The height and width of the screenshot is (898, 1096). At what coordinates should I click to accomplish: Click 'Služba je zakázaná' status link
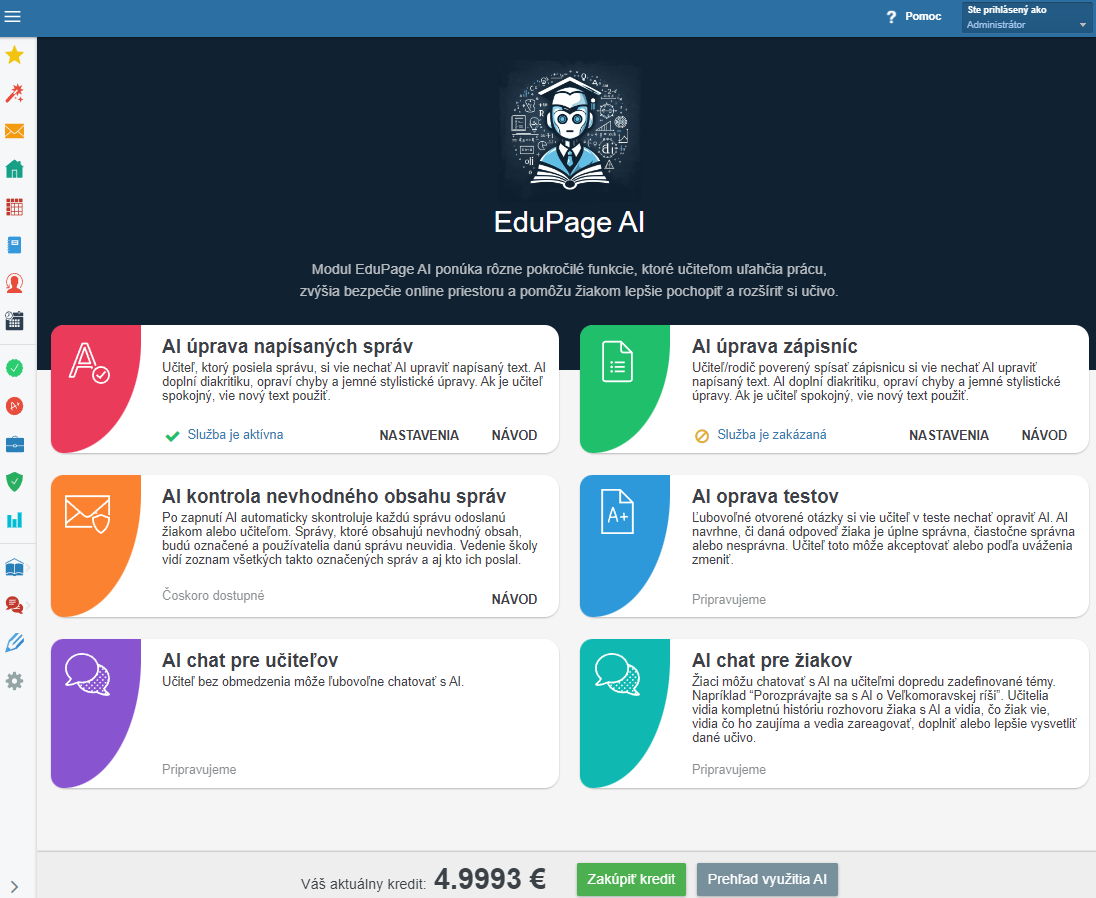[x=772, y=435]
